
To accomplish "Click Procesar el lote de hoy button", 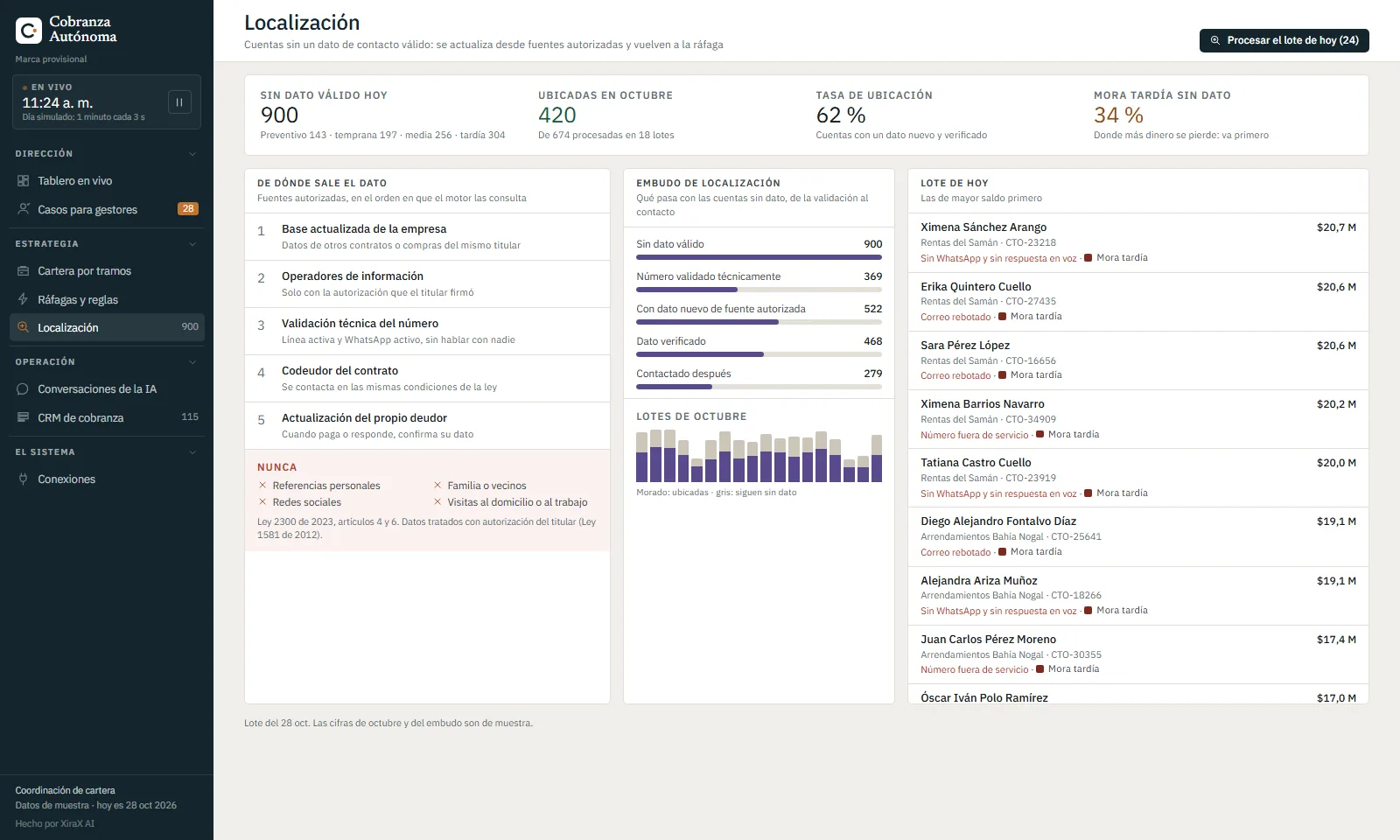I will (1284, 40).
